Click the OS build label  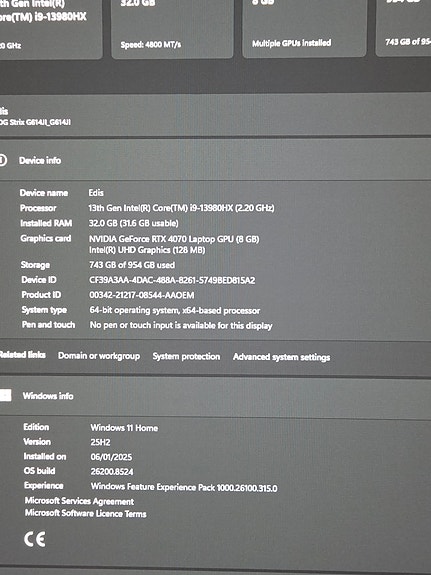(x=40, y=470)
